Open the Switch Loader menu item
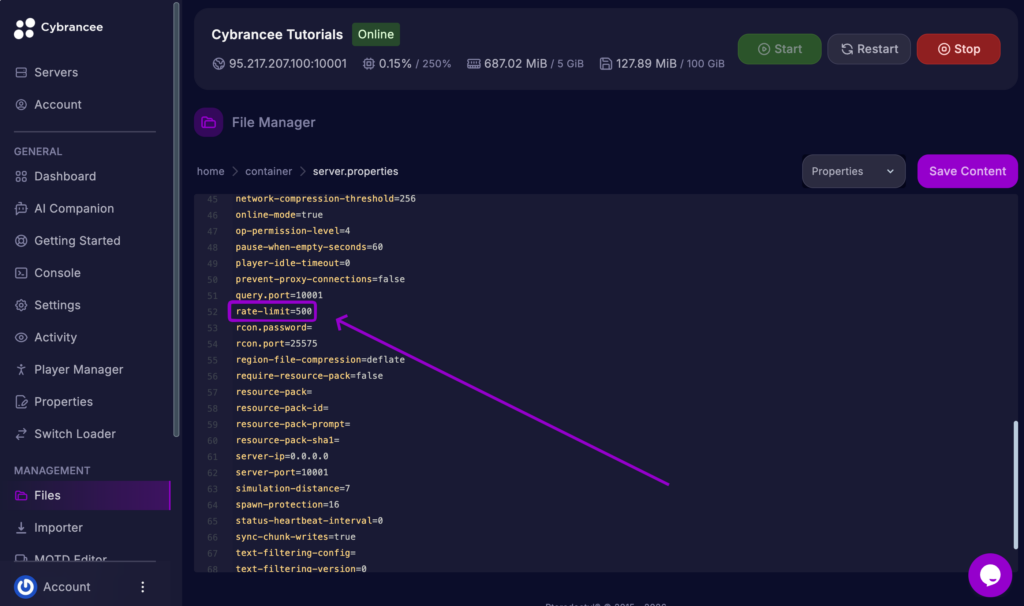 [x=74, y=434]
